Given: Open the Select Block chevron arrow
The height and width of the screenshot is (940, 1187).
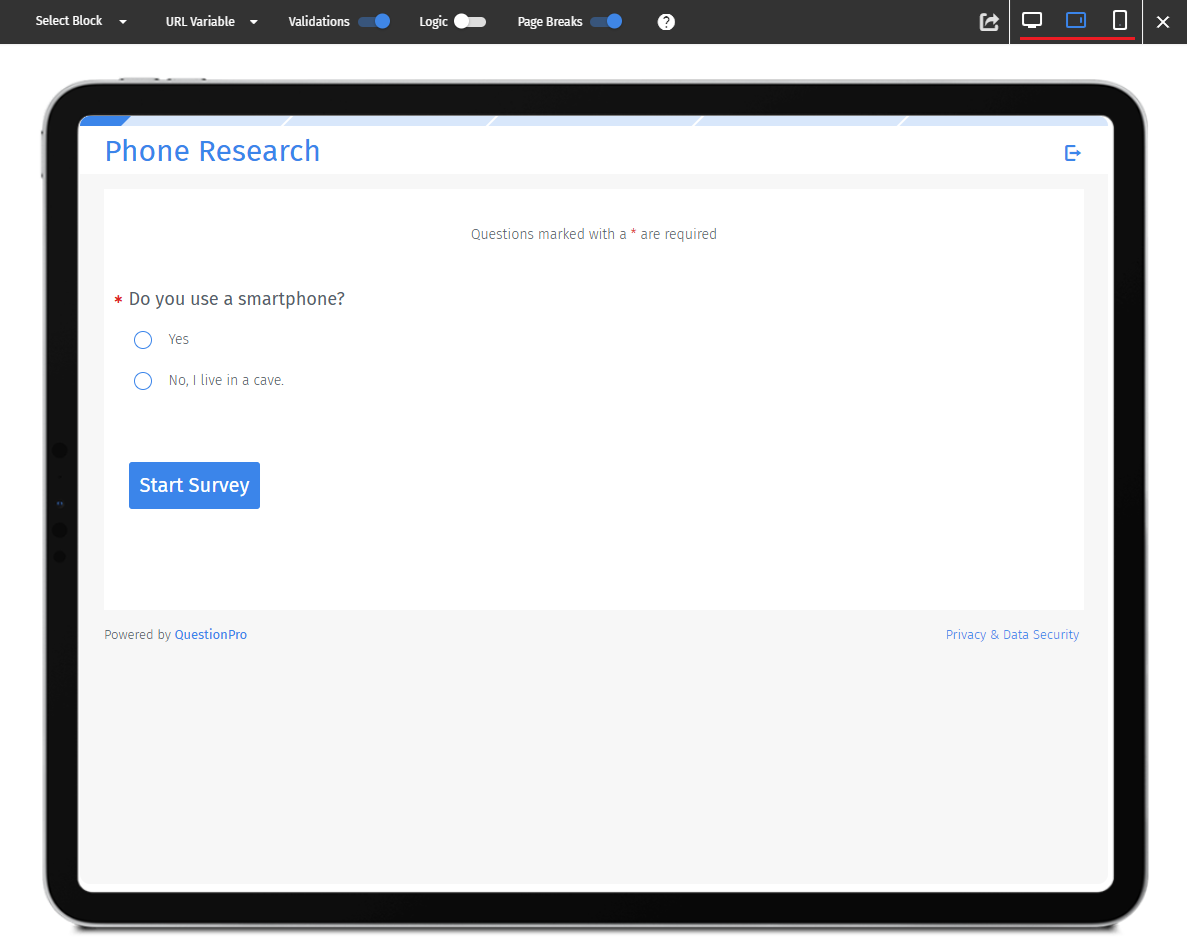Looking at the screenshot, I should click(122, 21).
